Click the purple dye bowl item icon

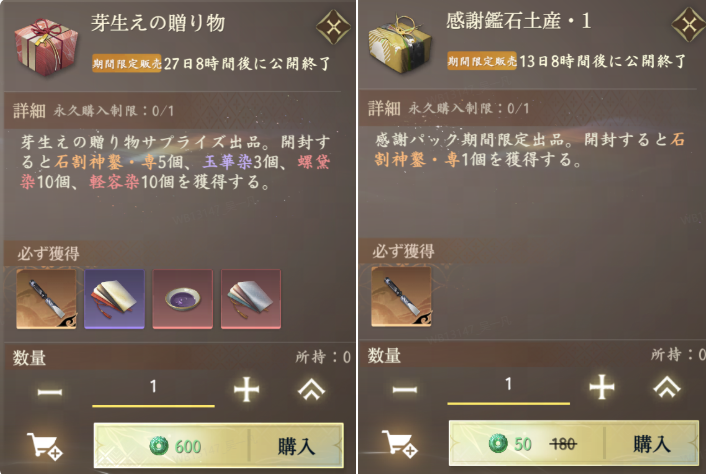182,299
